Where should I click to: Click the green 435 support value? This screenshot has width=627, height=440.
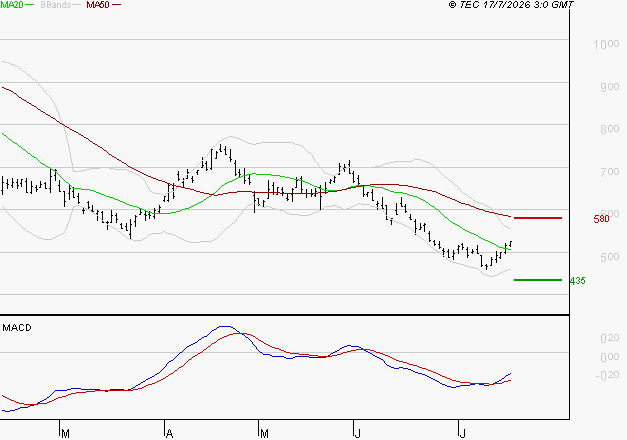click(577, 281)
